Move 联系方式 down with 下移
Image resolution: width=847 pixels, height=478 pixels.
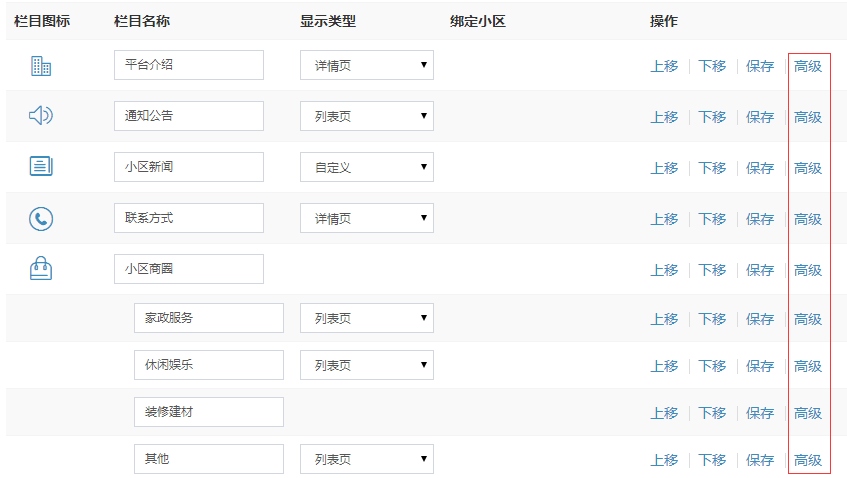pyautogui.click(x=712, y=219)
